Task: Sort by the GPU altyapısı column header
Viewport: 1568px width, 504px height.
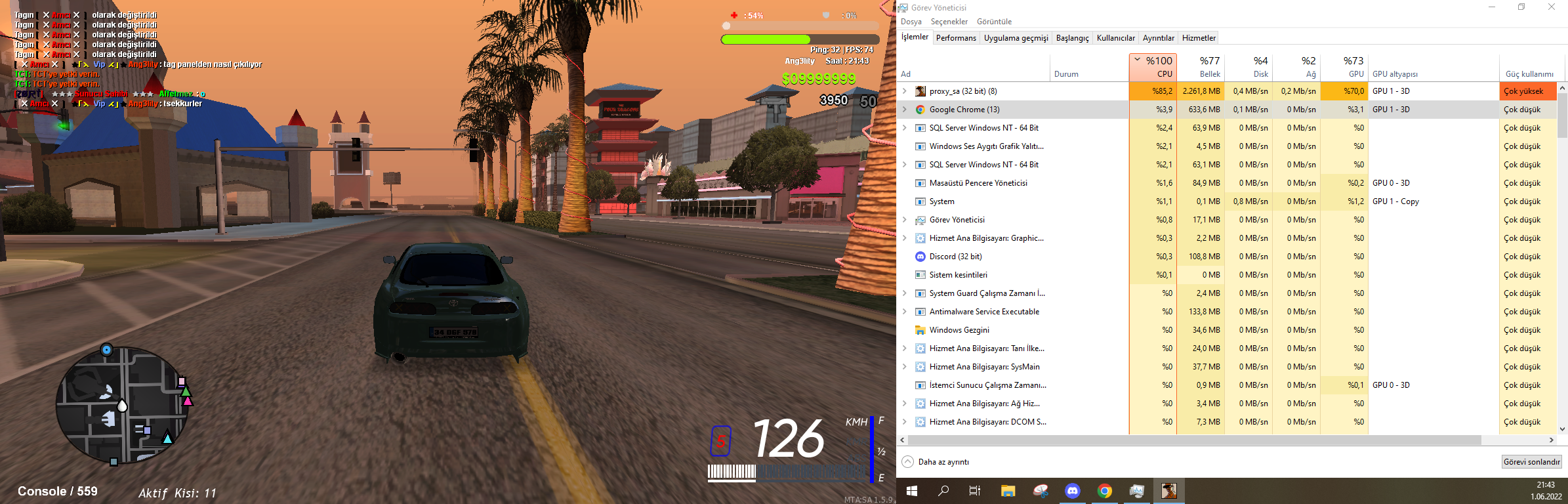Action: click(x=1434, y=67)
